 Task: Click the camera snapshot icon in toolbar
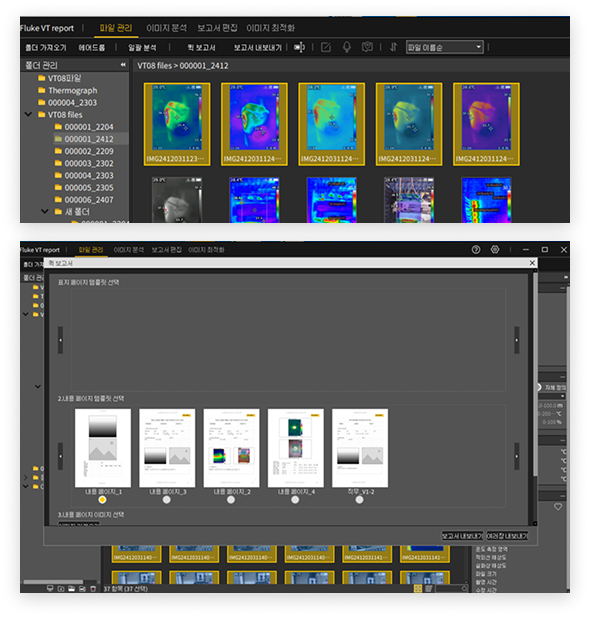367,48
